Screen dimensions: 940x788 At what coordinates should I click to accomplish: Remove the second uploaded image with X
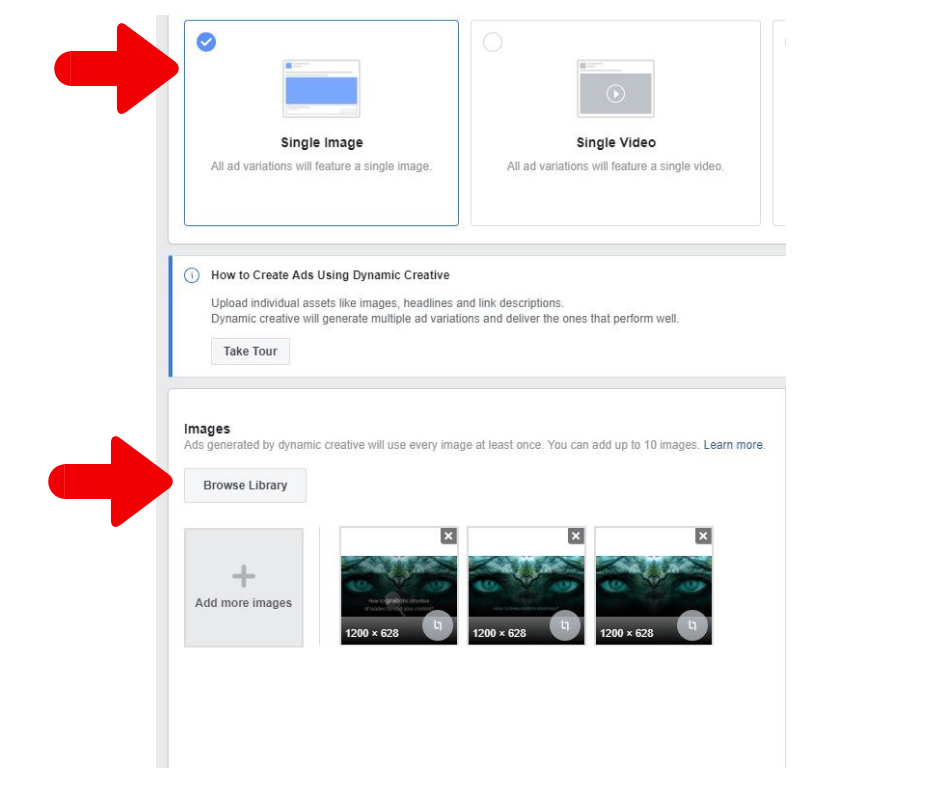point(575,536)
